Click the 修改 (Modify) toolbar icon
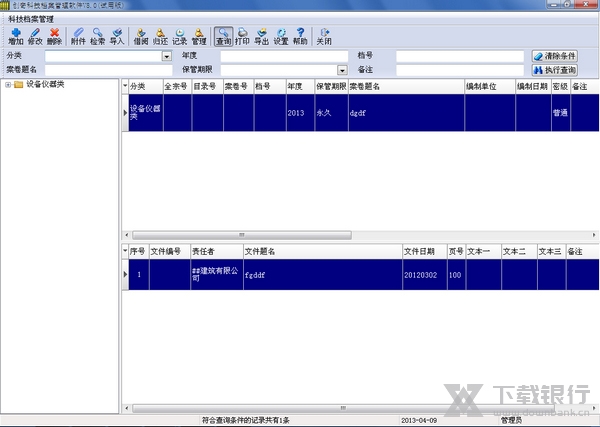 click(x=35, y=38)
